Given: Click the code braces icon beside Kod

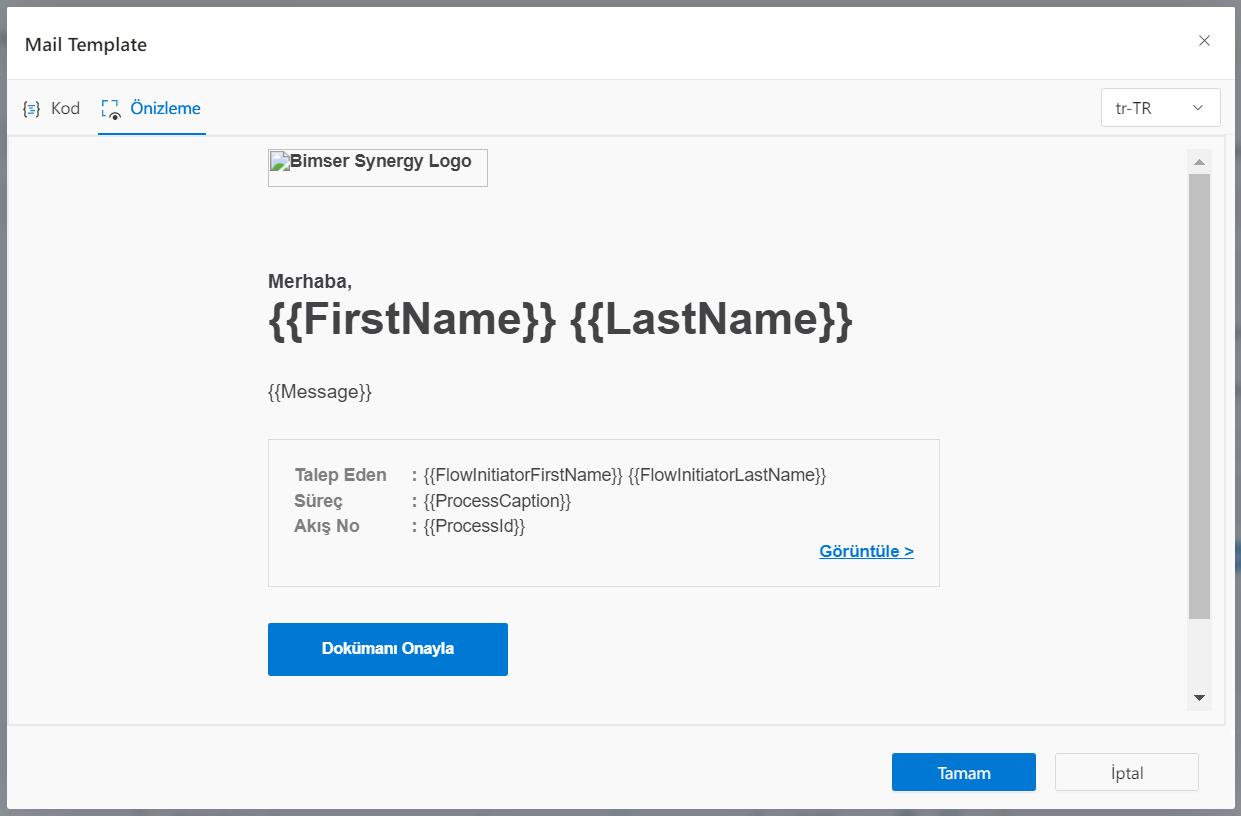Looking at the screenshot, I should coord(32,108).
